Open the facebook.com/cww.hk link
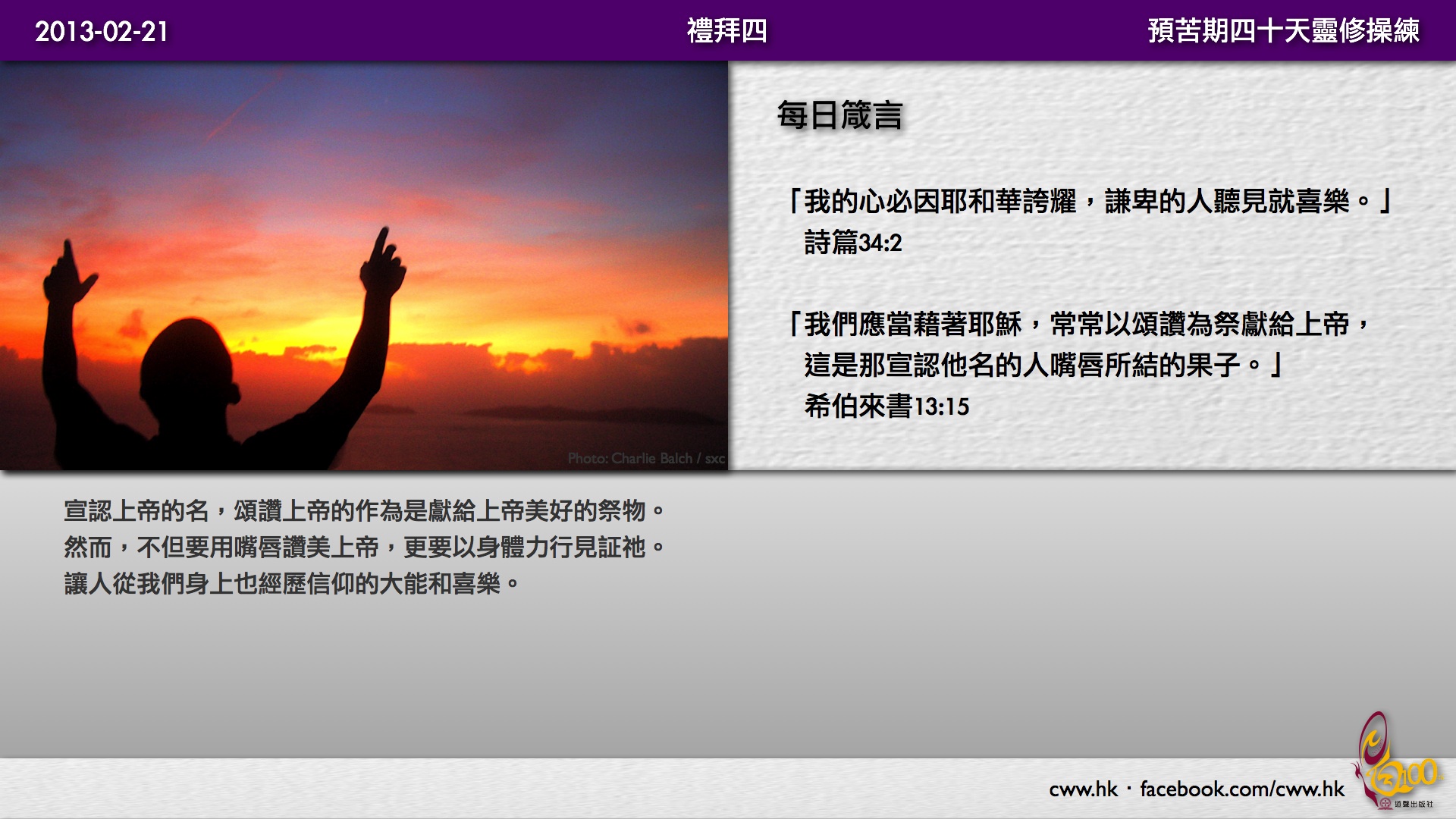Image resolution: width=1456 pixels, height=819 pixels. pyautogui.click(x=1241, y=789)
